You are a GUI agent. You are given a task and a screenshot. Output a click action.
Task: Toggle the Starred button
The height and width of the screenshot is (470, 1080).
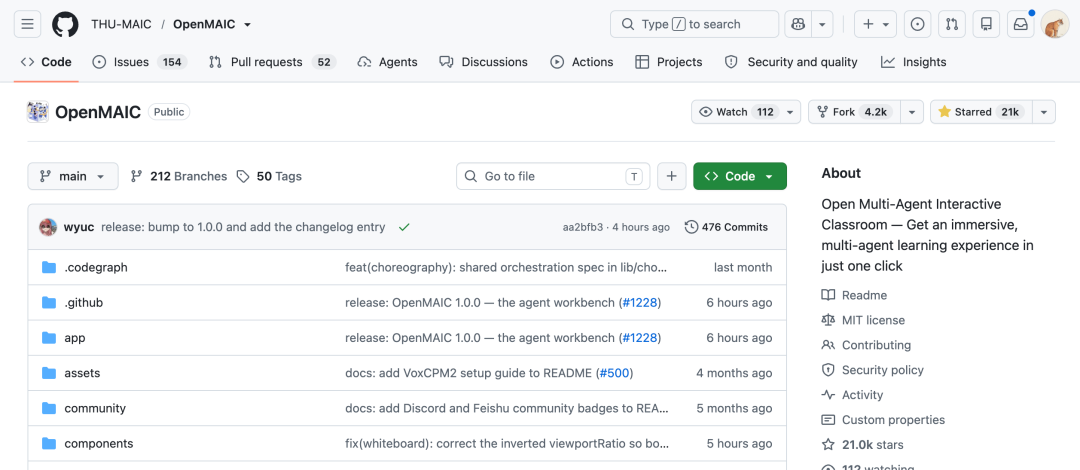982,112
